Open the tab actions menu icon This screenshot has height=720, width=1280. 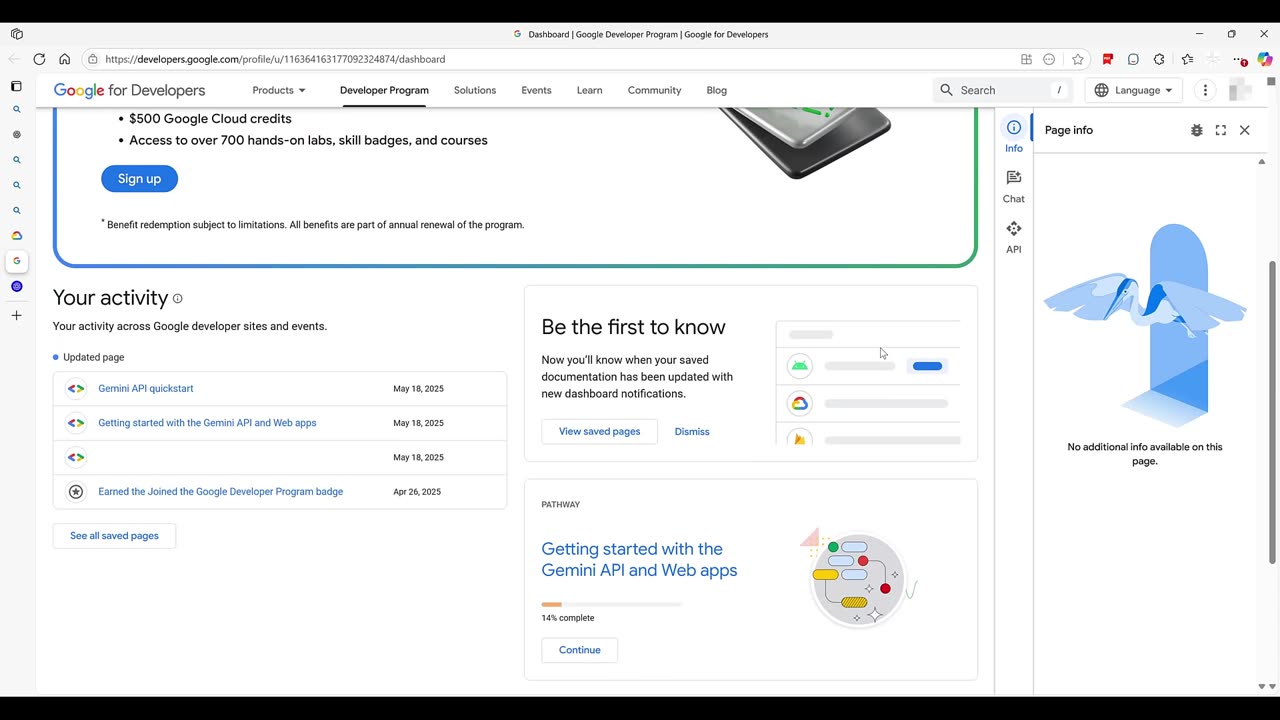16,86
